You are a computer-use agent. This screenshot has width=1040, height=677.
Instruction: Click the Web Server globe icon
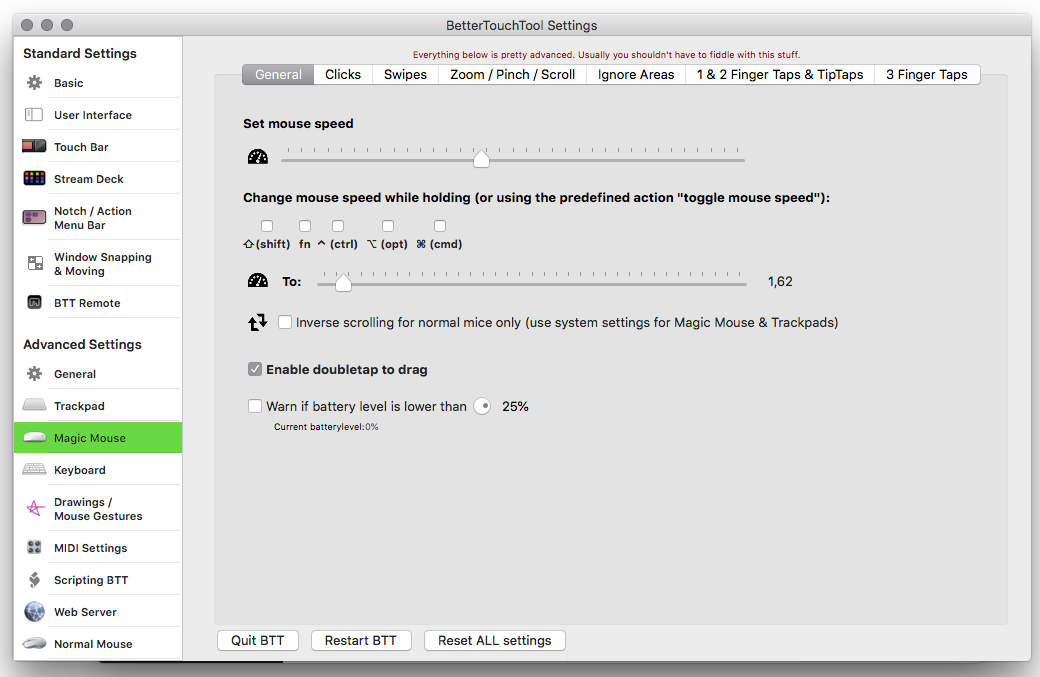pyautogui.click(x=34, y=611)
